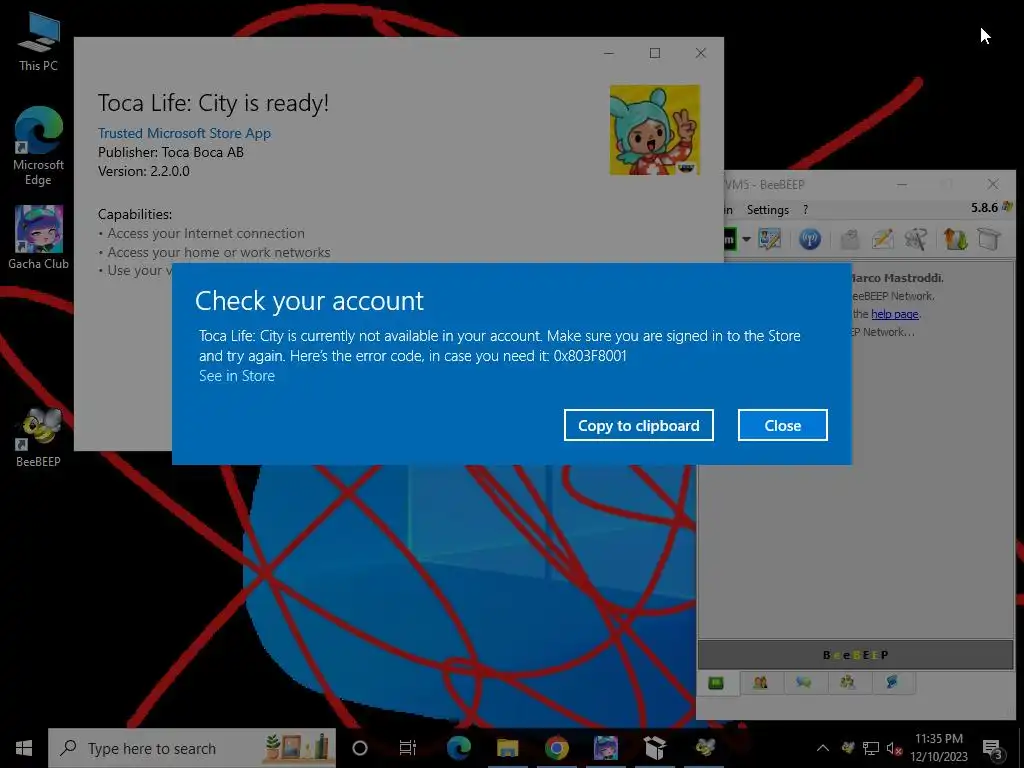Click the edit profile icon in BeeBEEP toolbar
Screen dimensions: 1024x768
769,239
